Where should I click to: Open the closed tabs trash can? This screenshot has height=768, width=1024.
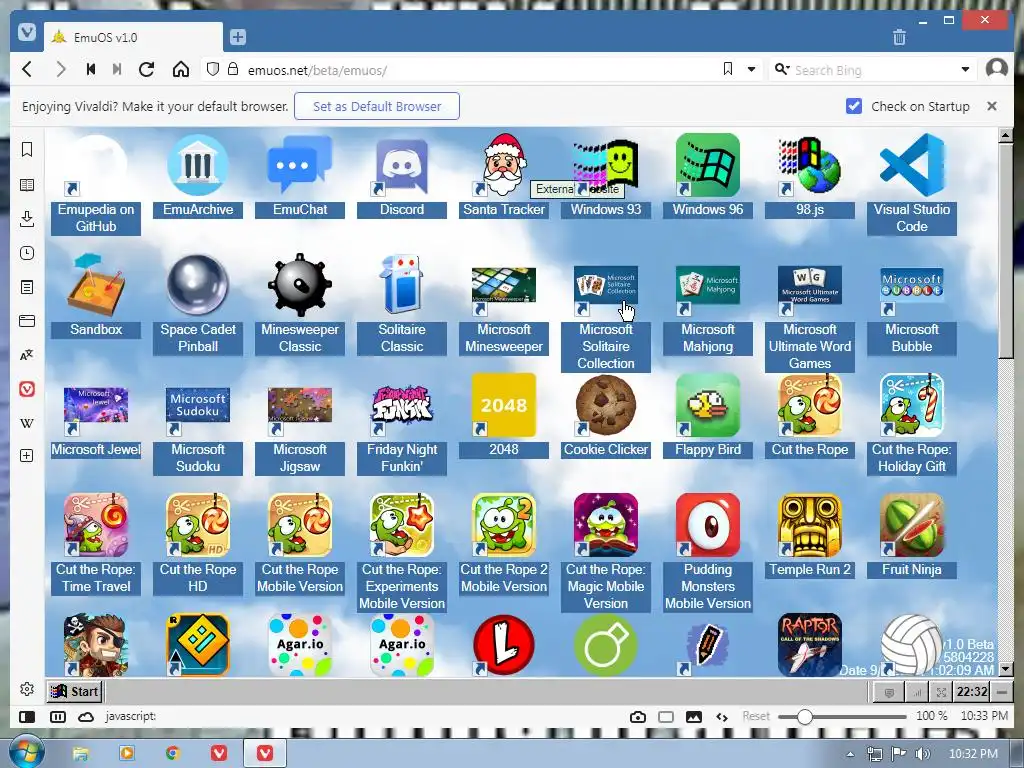pos(899,37)
